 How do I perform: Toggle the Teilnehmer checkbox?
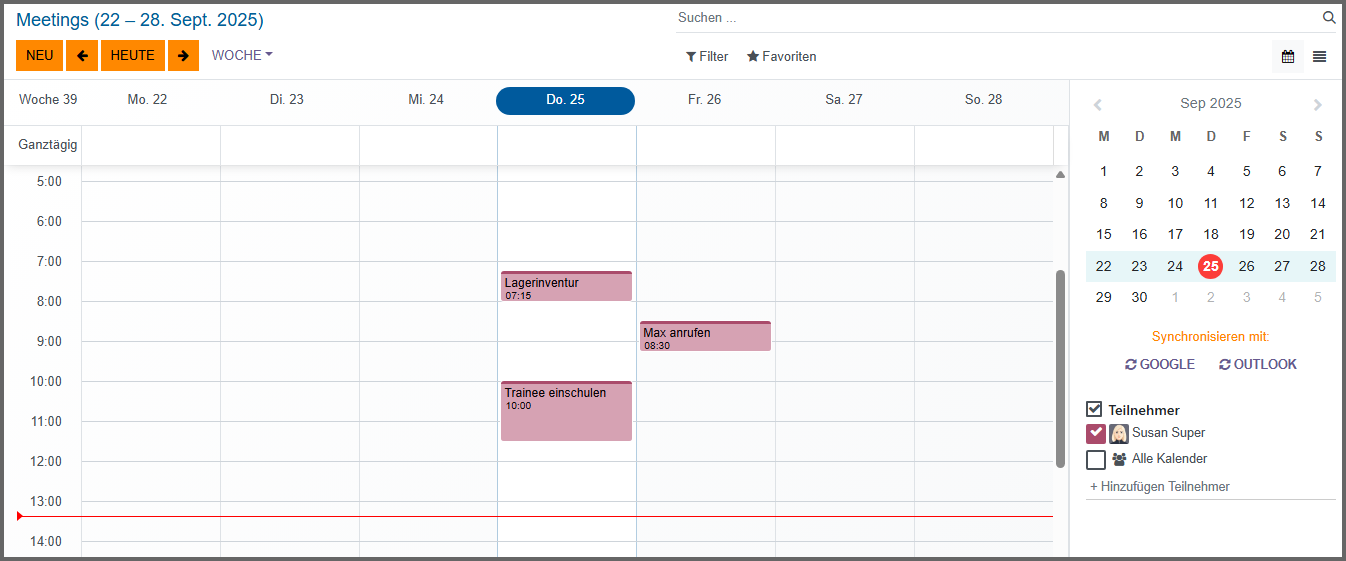(1095, 409)
